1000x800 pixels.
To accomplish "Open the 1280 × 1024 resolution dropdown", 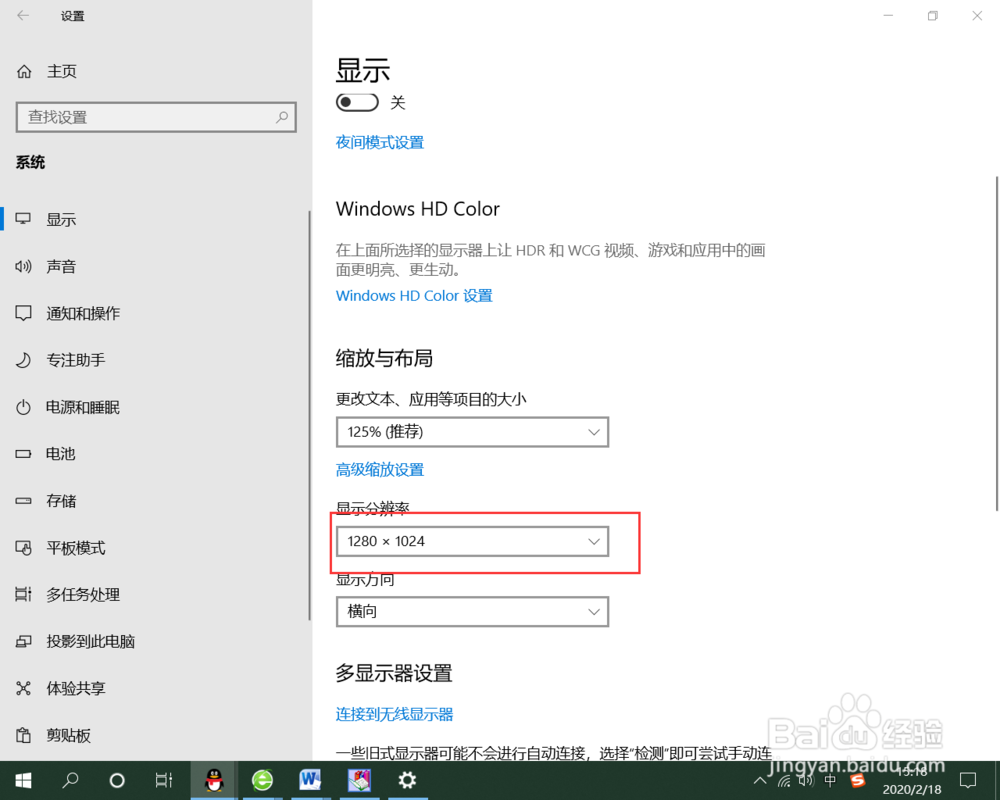I will [472, 540].
